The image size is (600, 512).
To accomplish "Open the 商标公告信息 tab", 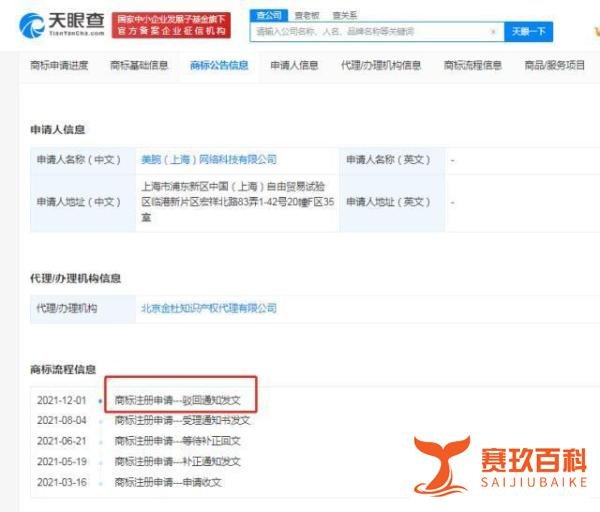I will coord(219,65).
